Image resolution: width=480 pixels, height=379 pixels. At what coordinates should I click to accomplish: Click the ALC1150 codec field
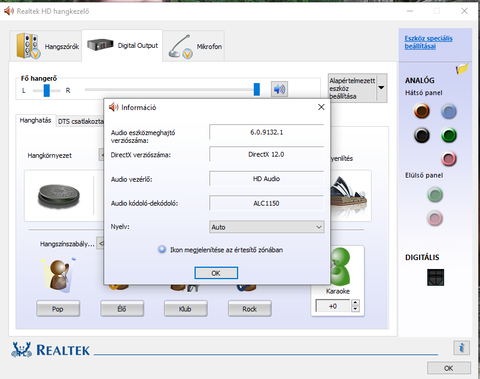[267, 203]
